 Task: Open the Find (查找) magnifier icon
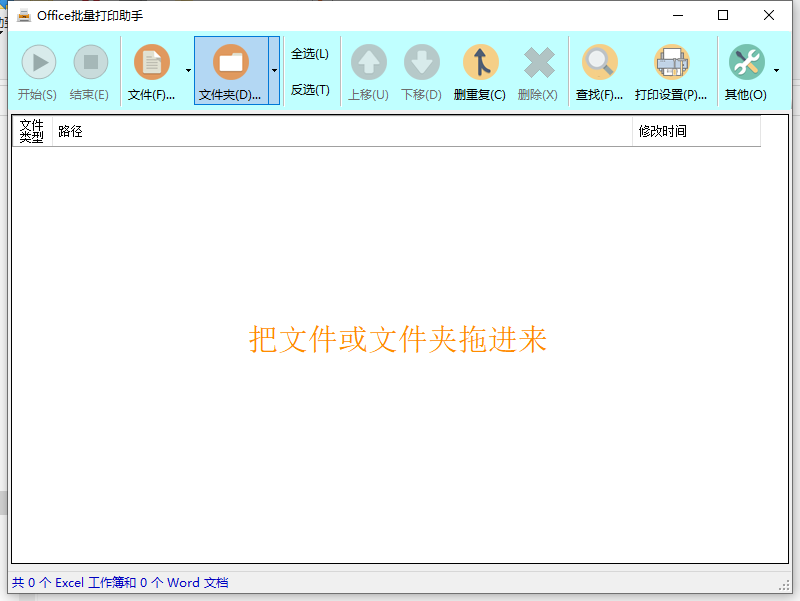(600, 62)
